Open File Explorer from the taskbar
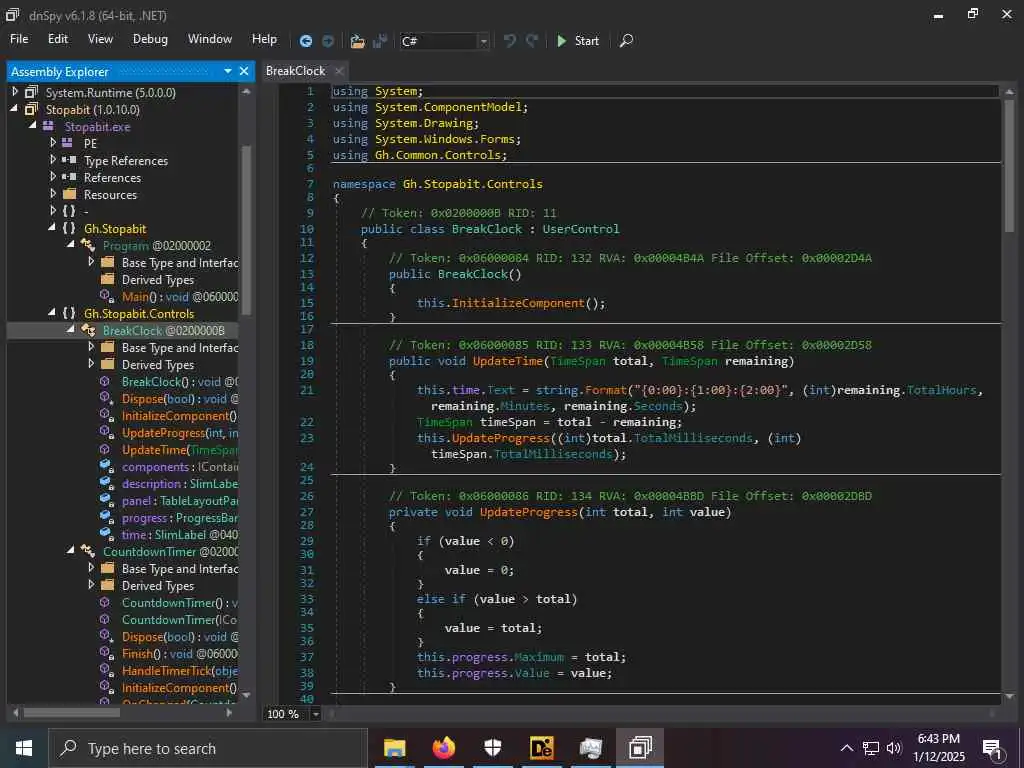The height and width of the screenshot is (768, 1024). click(394, 748)
